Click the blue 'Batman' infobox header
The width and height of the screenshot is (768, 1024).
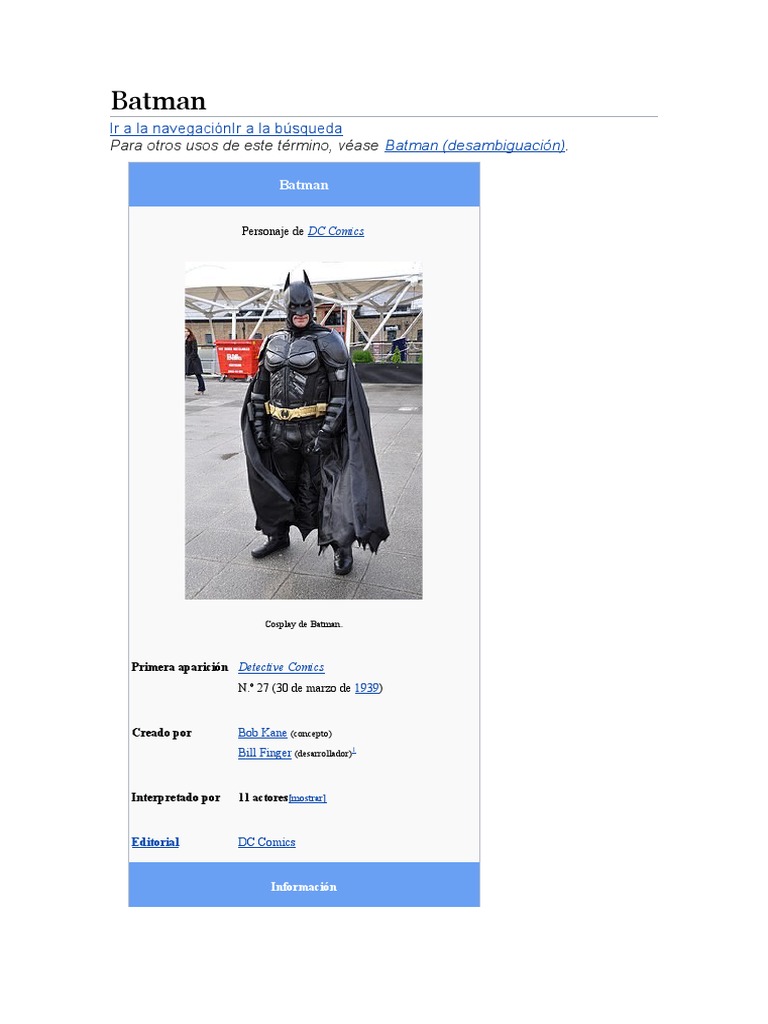point(304,185)
